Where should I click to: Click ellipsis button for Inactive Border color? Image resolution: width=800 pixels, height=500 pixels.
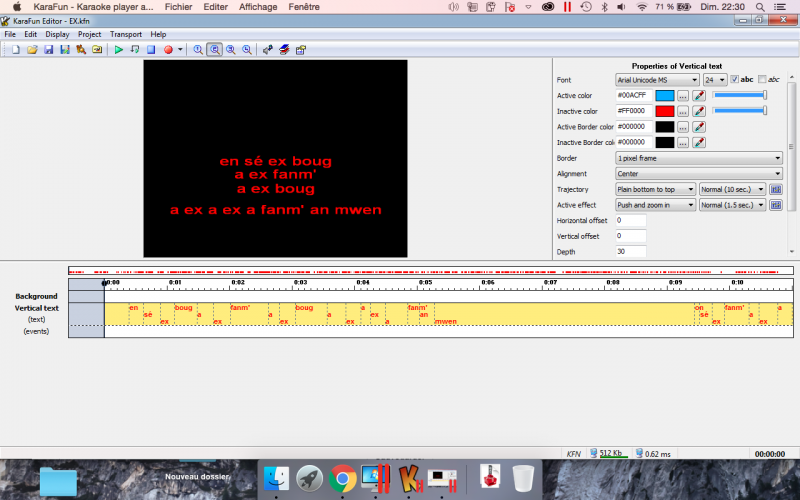683,142
